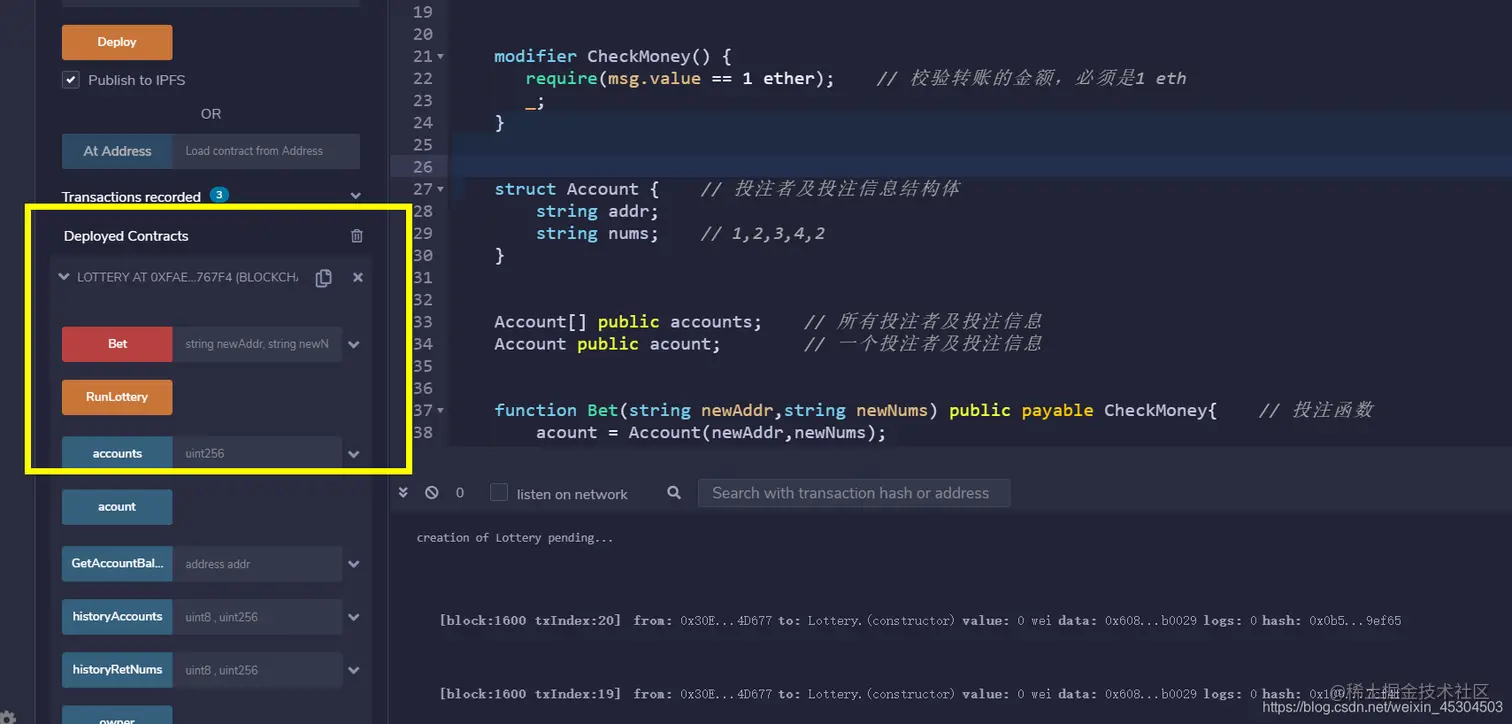Fold the Account struct at line 27
Screen dimensions: 1512x724
[x=441, y=189]
